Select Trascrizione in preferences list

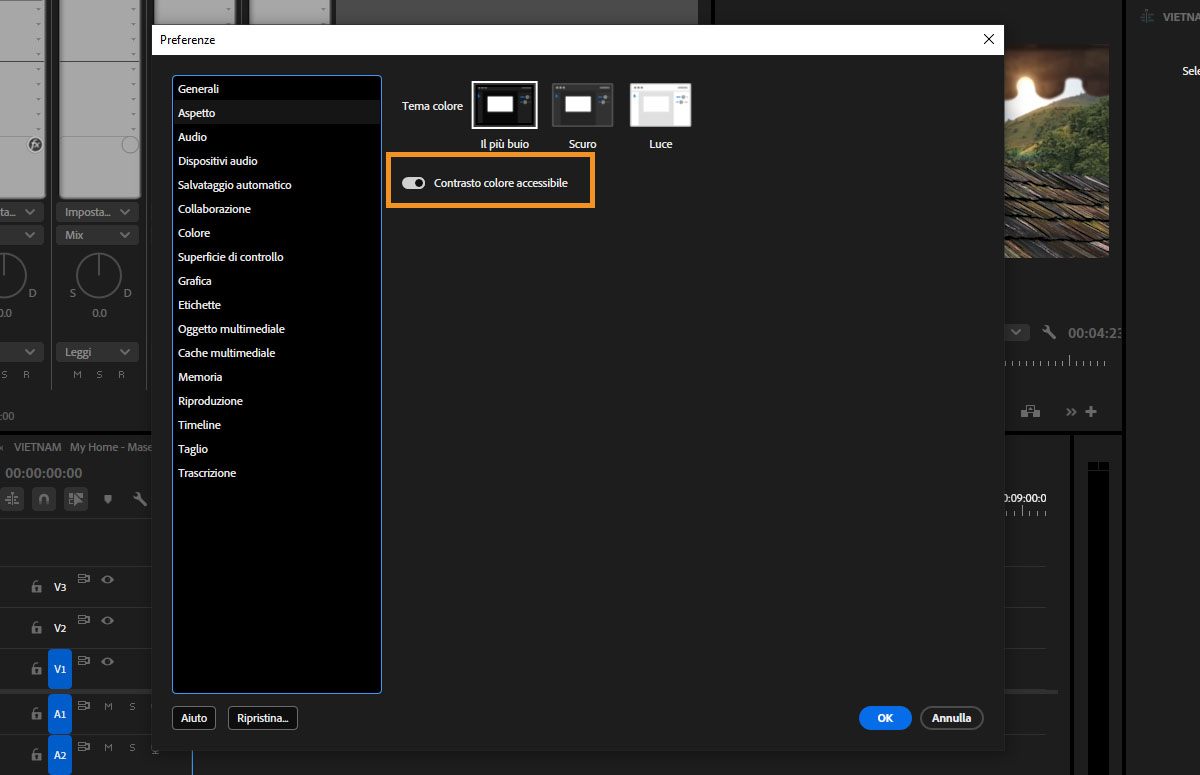[x=277, y=473]
